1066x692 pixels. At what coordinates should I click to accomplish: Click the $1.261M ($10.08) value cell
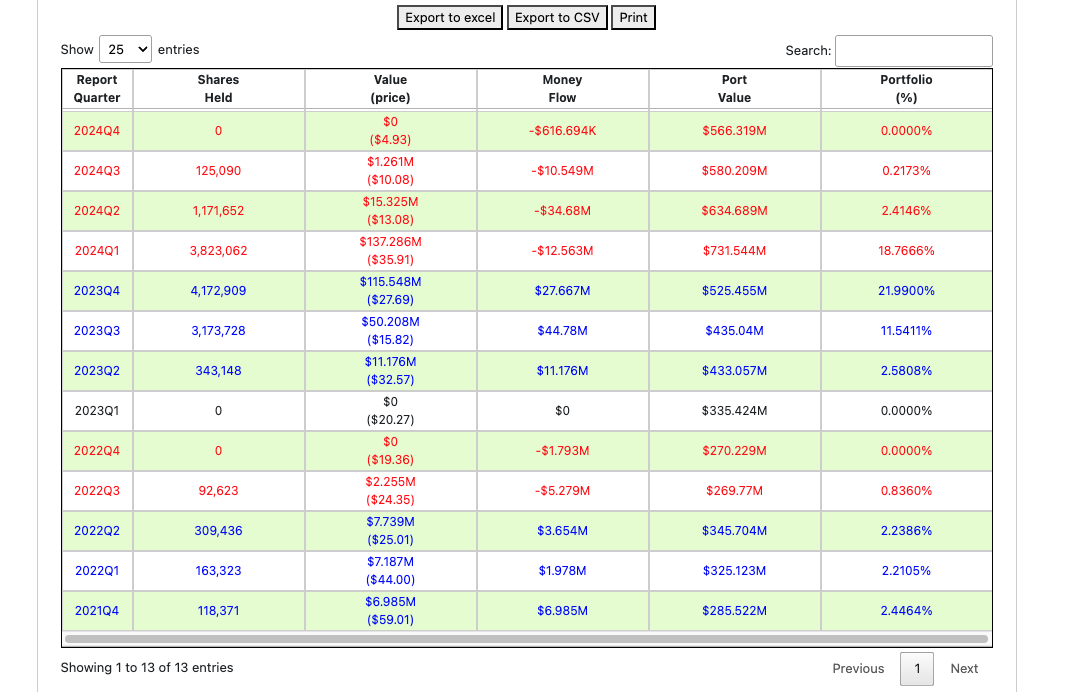click(390, 171)
